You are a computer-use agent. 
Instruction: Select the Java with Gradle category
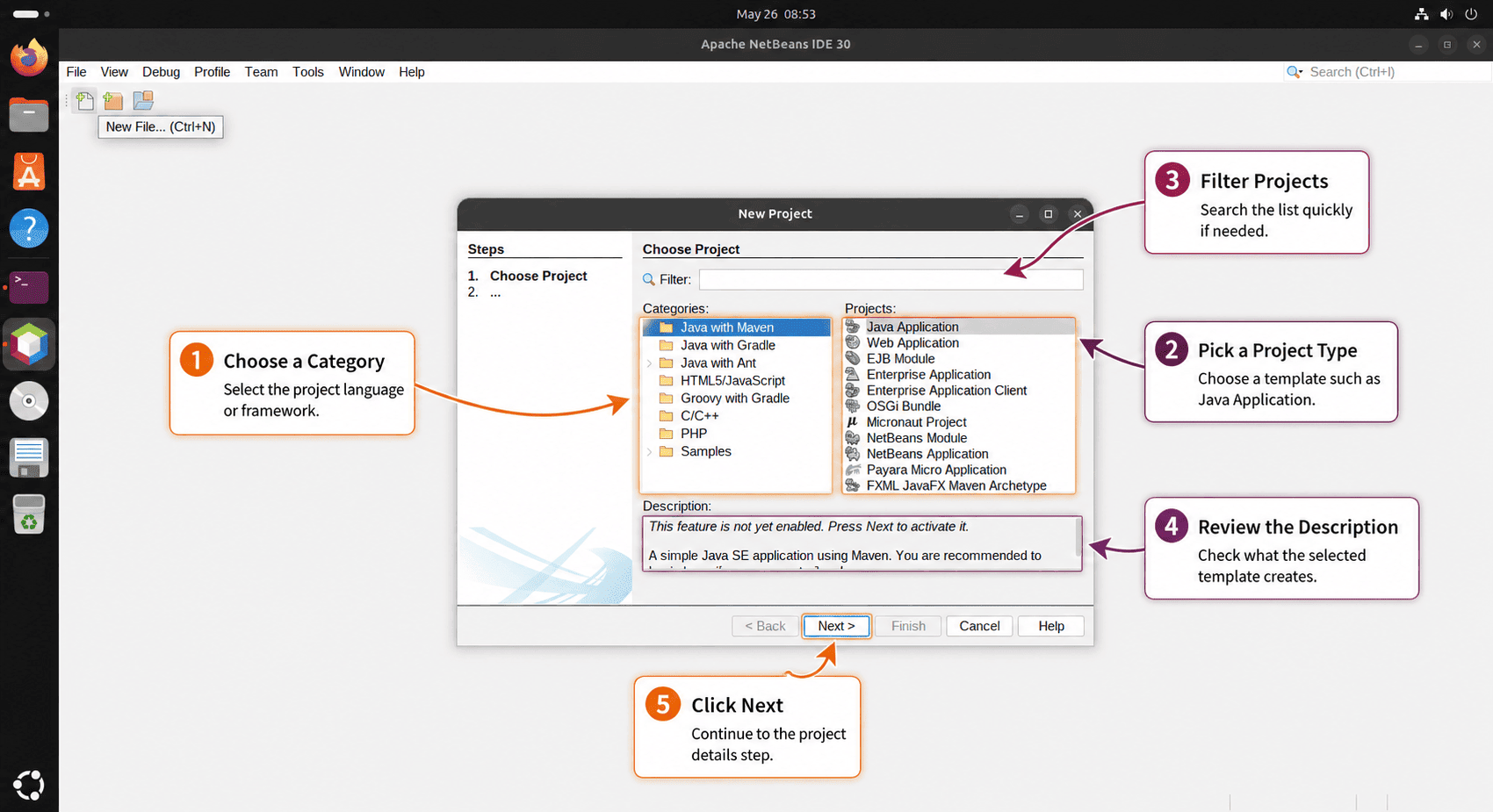coord(728,345)
